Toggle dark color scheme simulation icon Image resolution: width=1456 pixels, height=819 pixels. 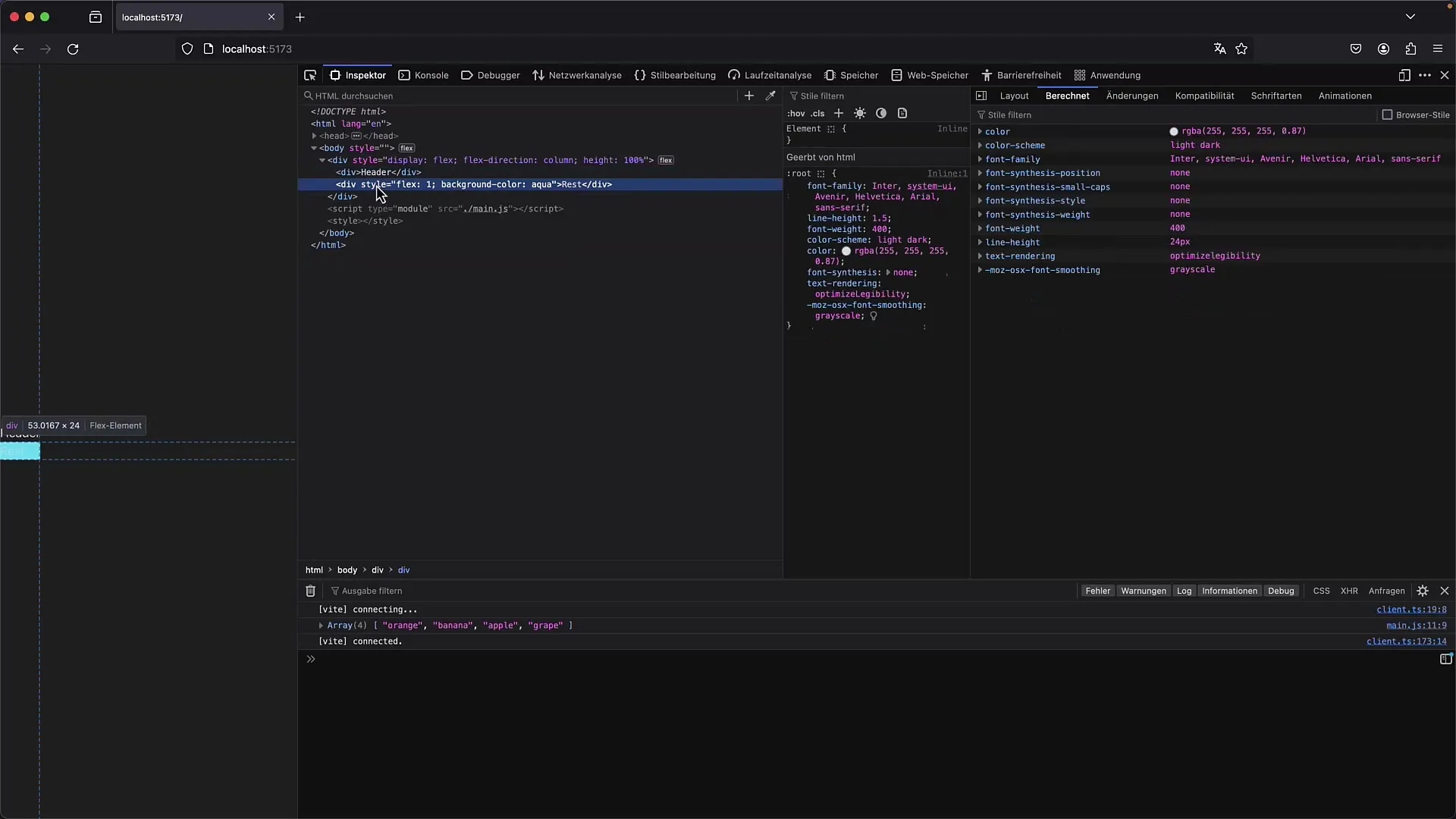(x=881, y=113)
